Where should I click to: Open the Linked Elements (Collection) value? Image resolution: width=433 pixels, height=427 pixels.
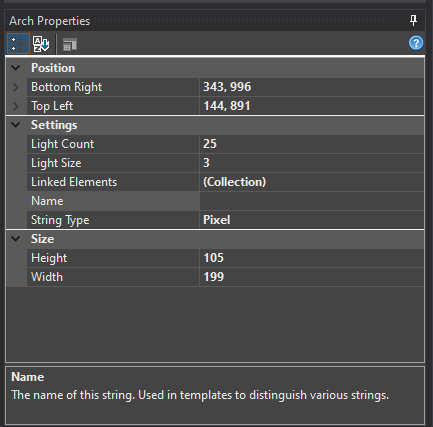pos(312,182)
